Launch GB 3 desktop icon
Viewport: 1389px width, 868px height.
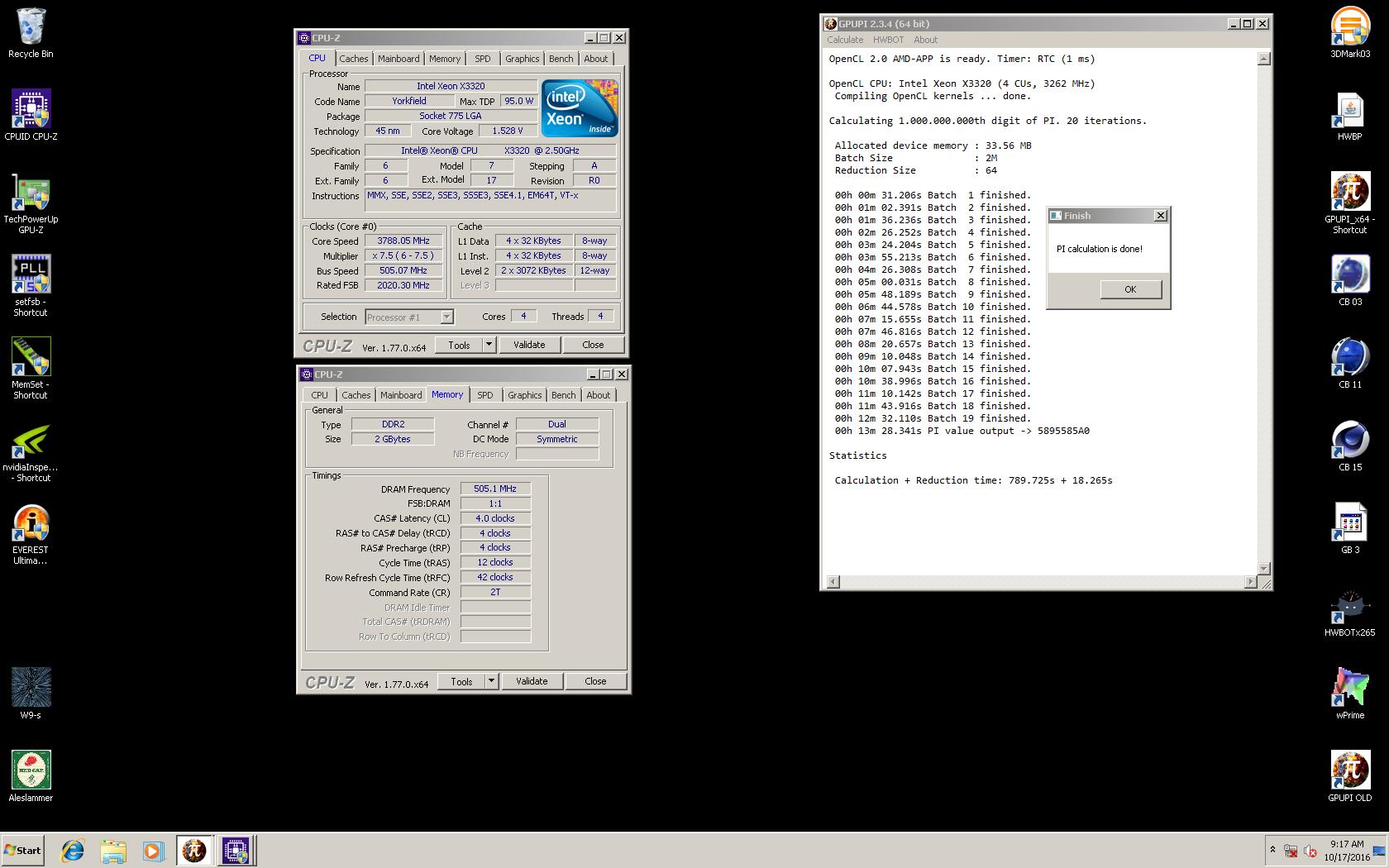click(x=1349, y=529)
